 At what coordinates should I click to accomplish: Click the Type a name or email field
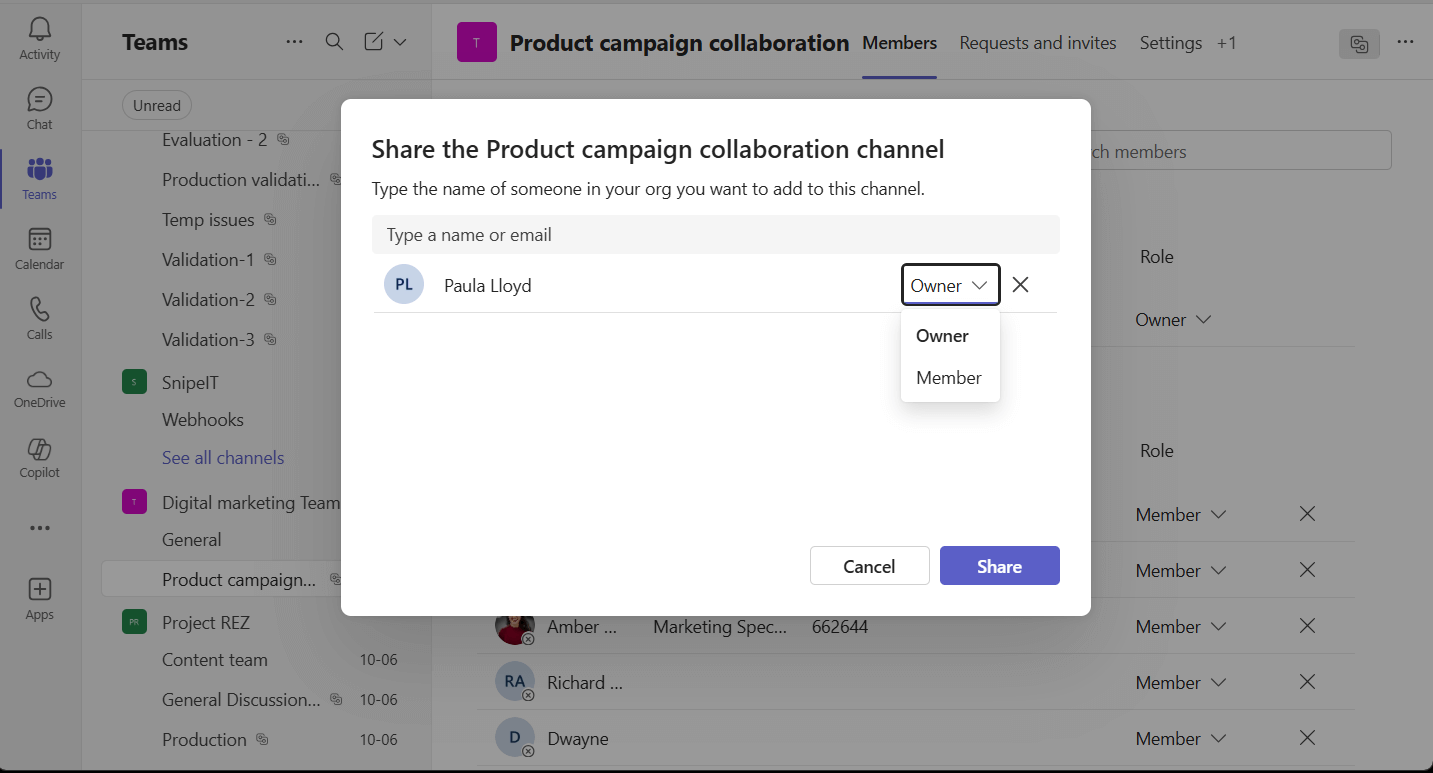coord(715,234)
